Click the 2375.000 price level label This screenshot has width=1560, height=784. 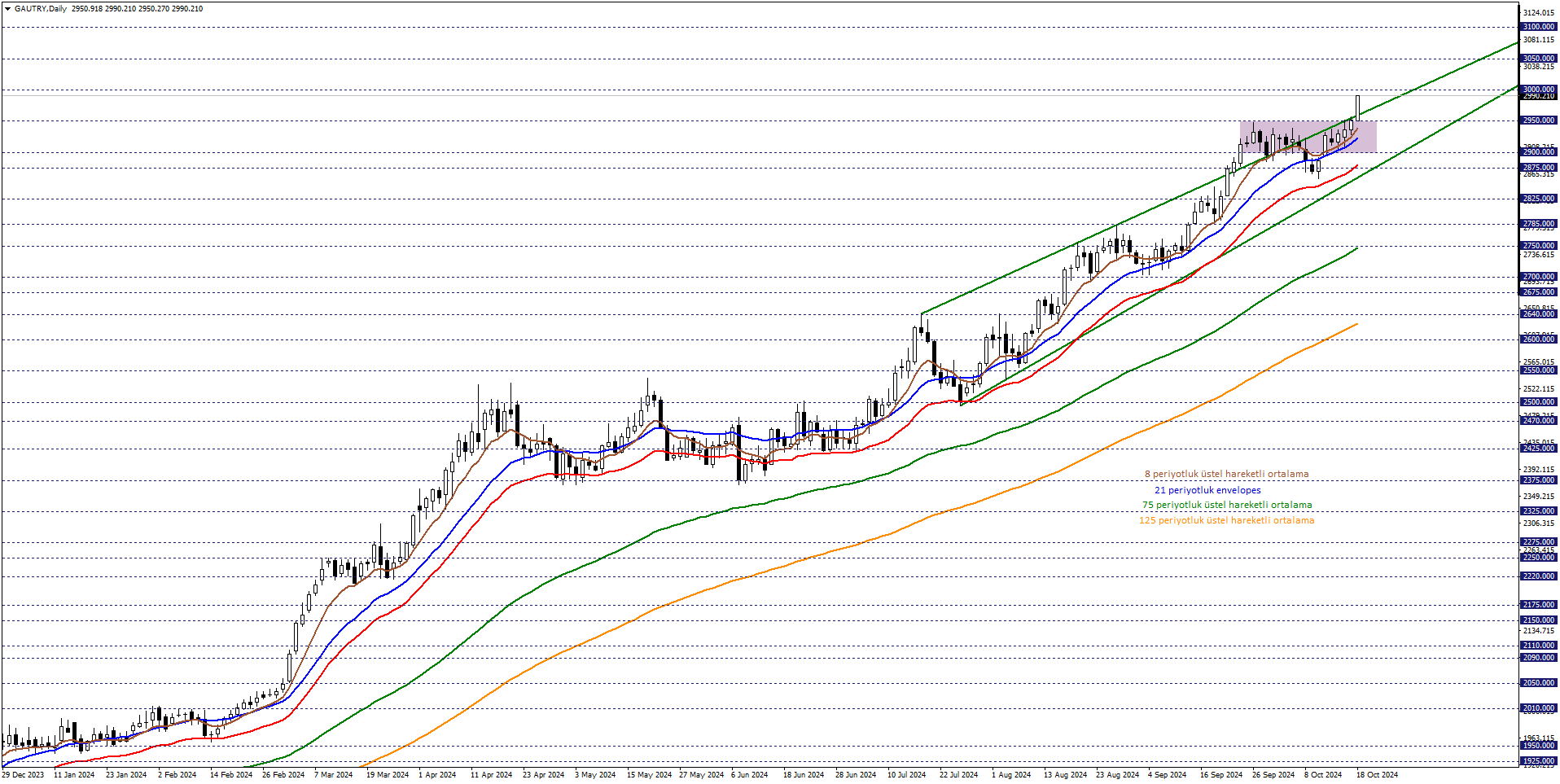[x=1538, y=480]
